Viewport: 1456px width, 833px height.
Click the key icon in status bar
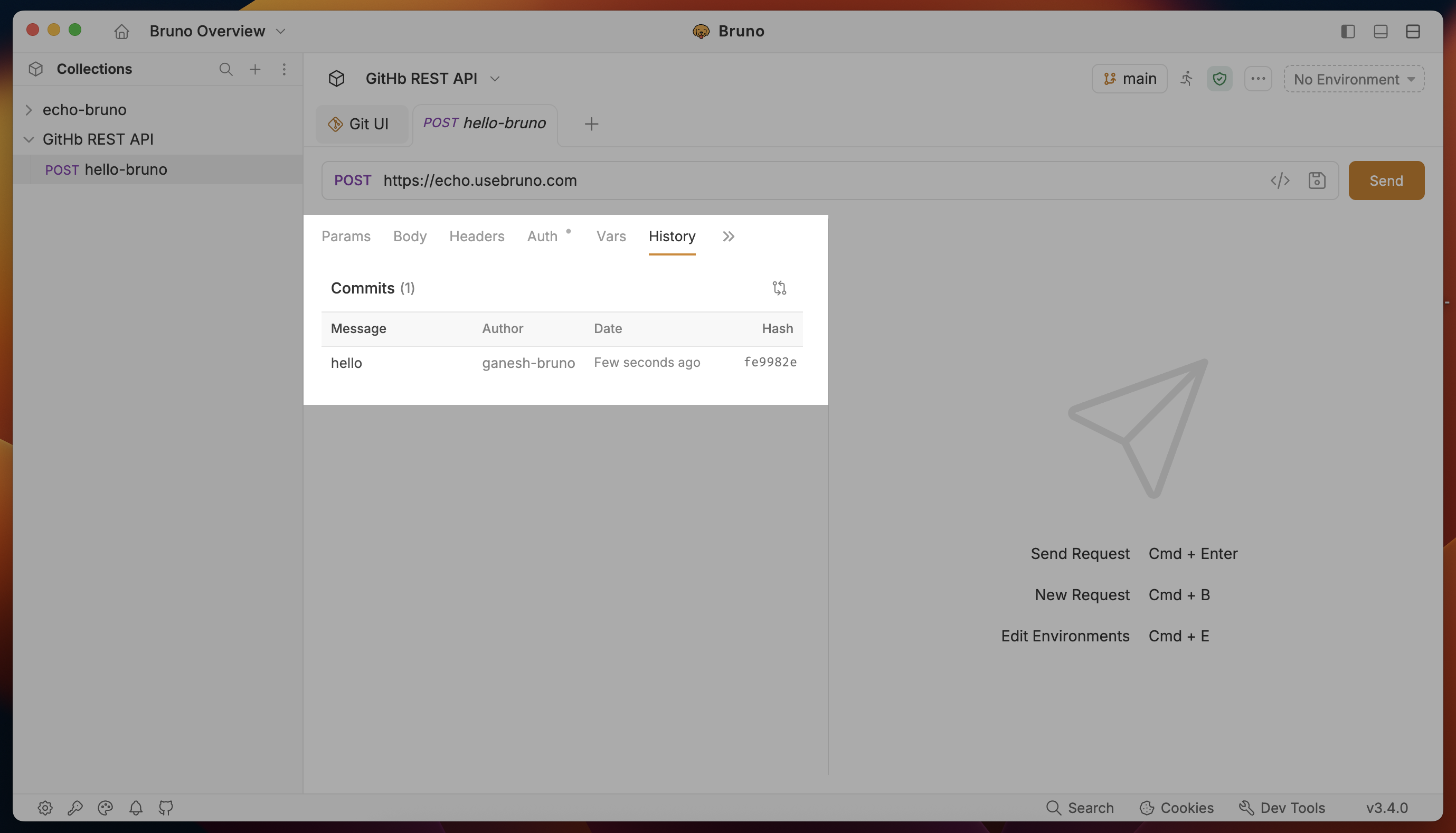(x=75, y=808)
